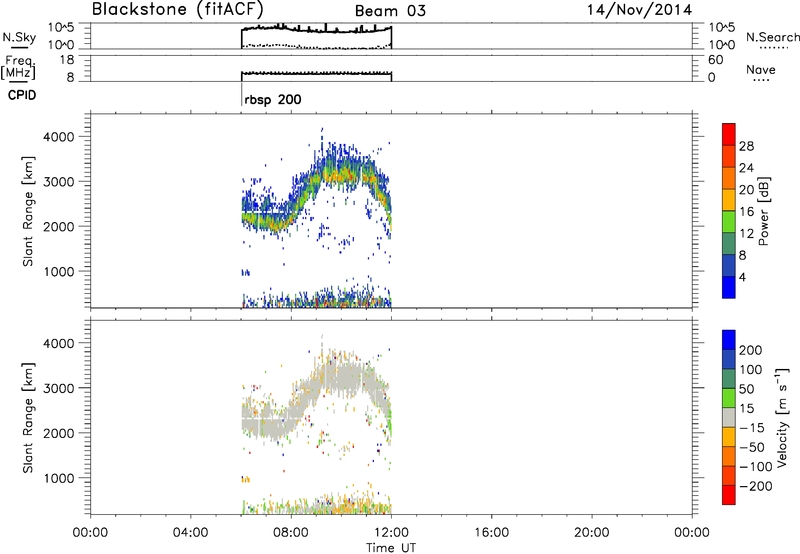800x554 pixels.
Task: Click the 'Beam 03' label
Action: click(x=390, y=11)
